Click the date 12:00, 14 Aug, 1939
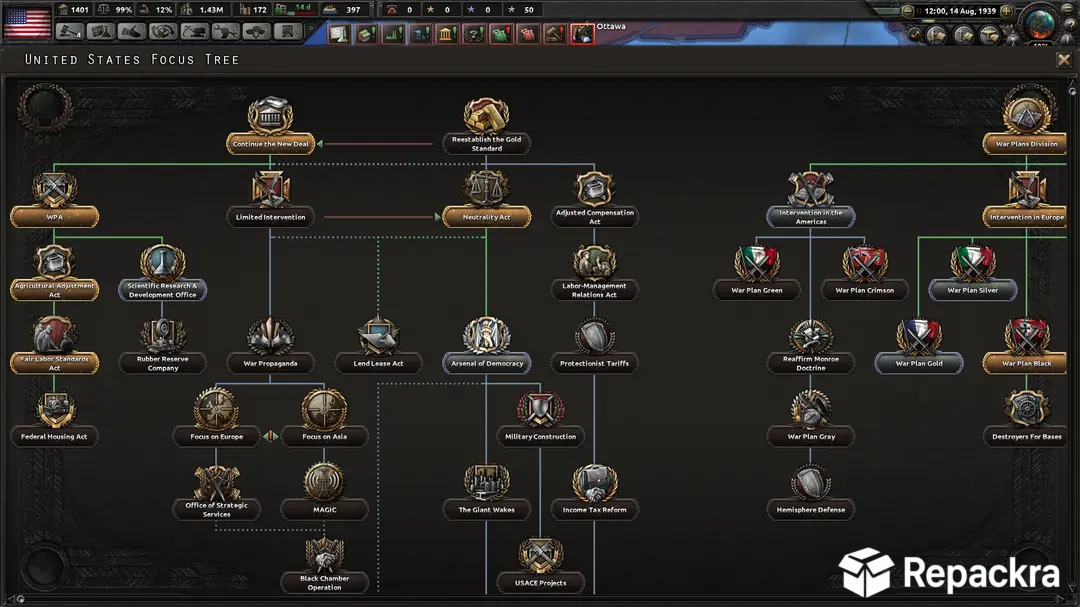This screenshot has height=607, width=1080. pyautogui.click(x=960, y=11)
